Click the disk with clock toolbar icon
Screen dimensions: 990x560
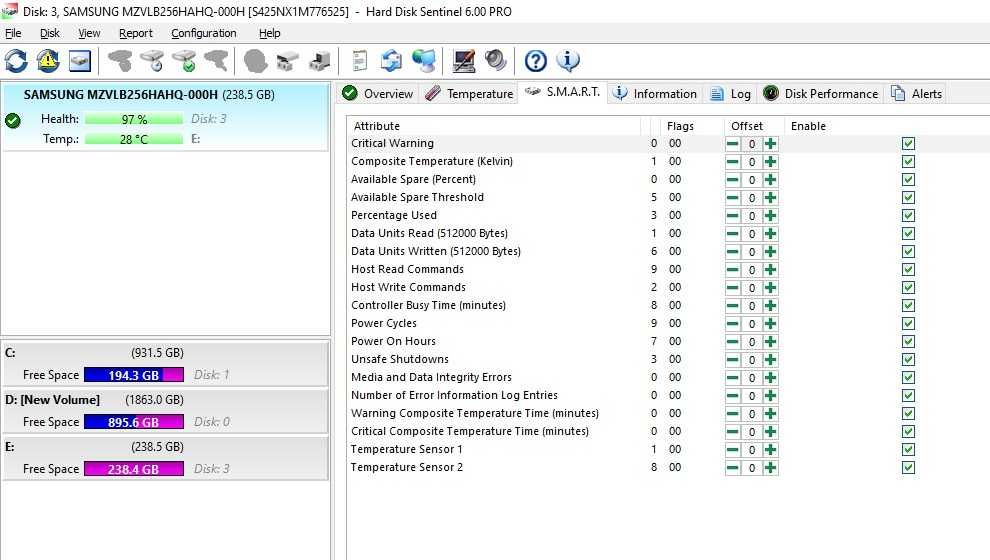152,61
